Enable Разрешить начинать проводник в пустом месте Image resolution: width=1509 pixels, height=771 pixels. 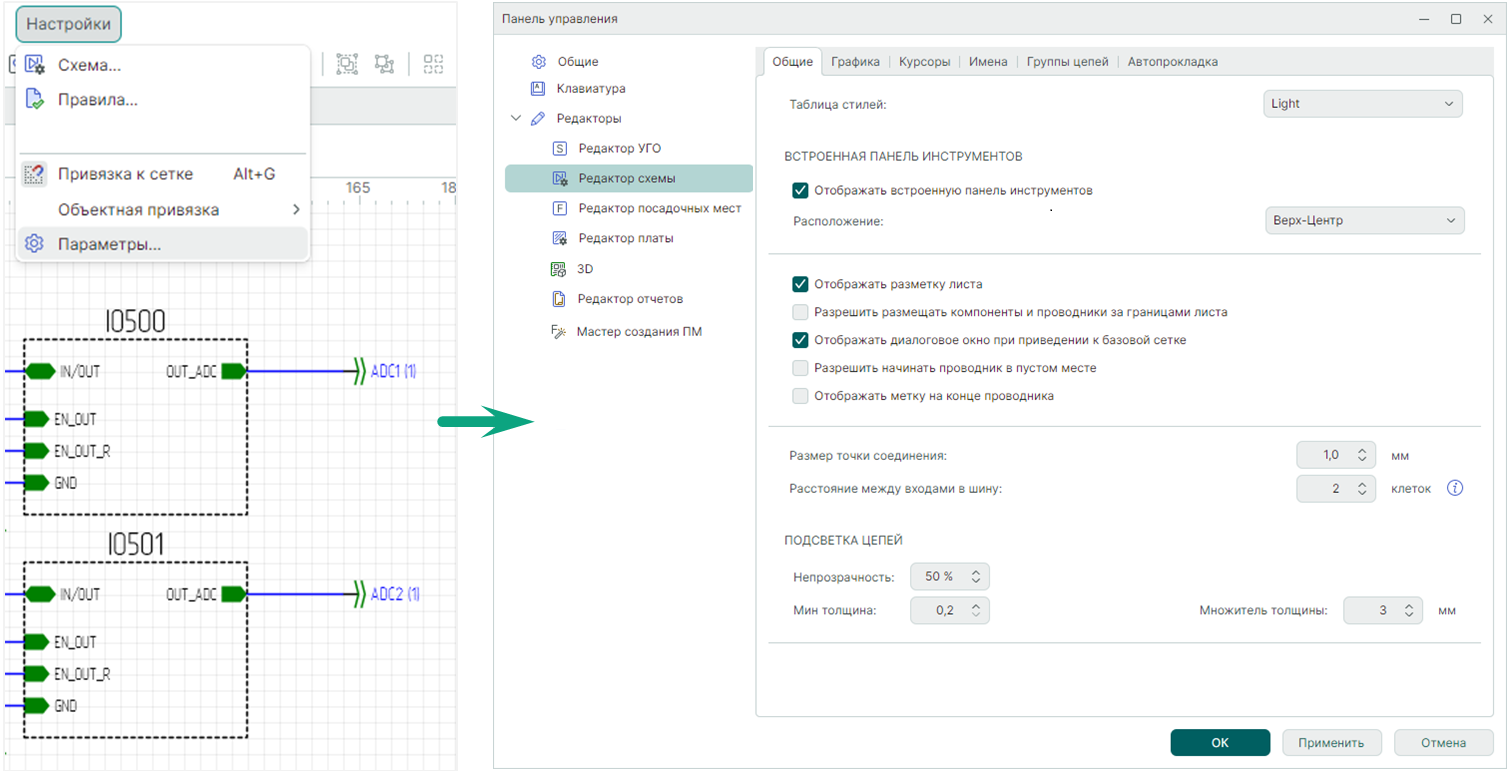[800, 368]
